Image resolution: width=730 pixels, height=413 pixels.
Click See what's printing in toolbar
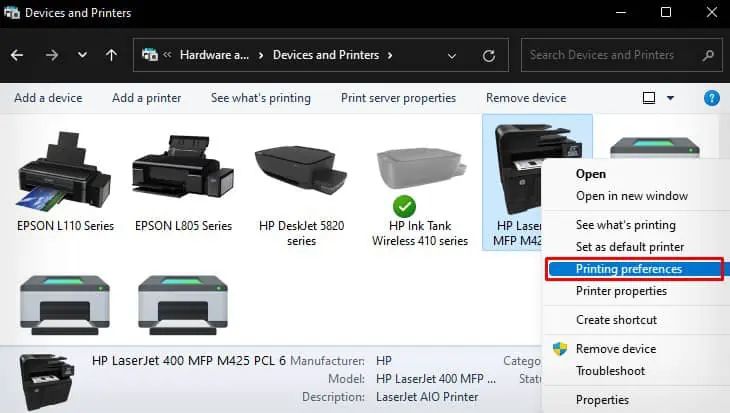(x=260, y=98)
